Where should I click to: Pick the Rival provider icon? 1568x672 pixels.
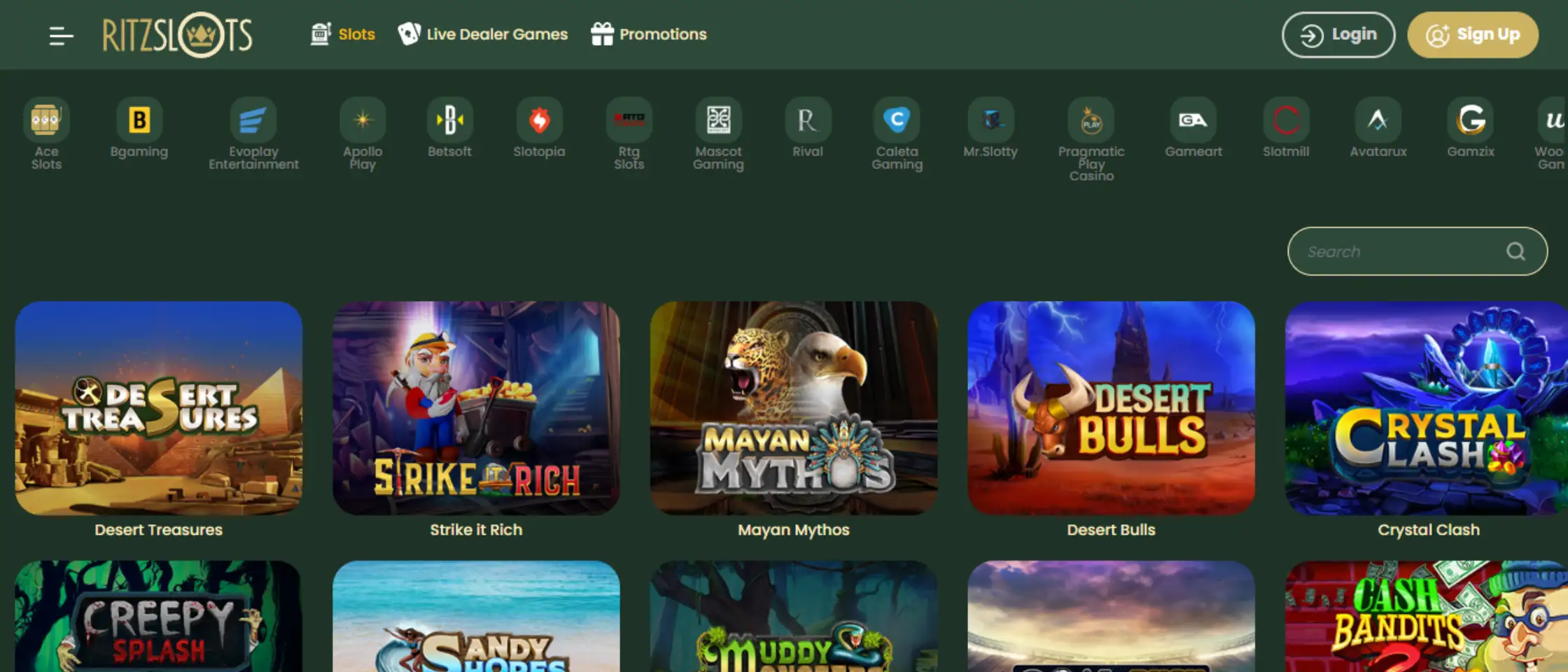[x=807, y=120]
